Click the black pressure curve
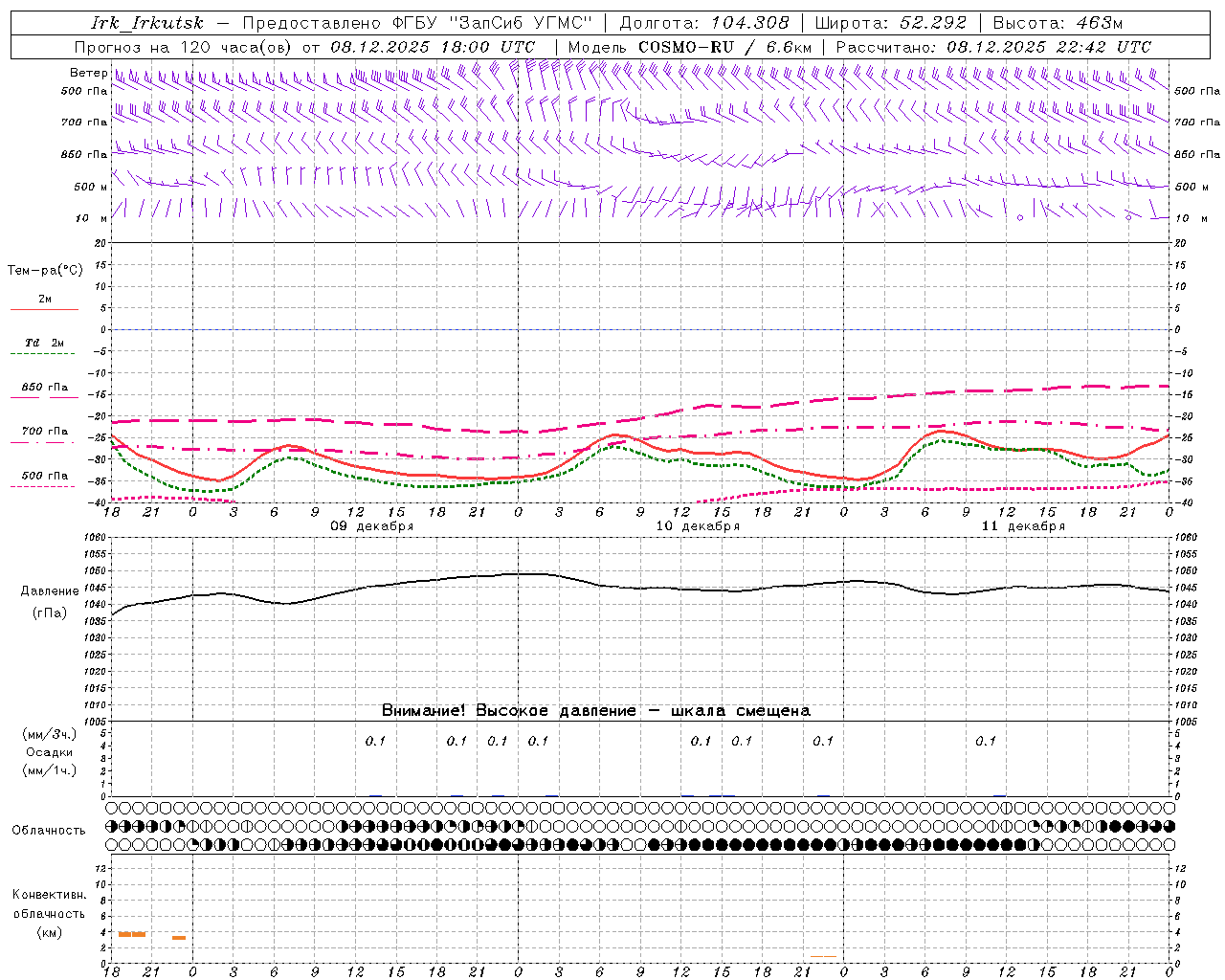This screenshot has height=980, width=1225. click(640, 588)
